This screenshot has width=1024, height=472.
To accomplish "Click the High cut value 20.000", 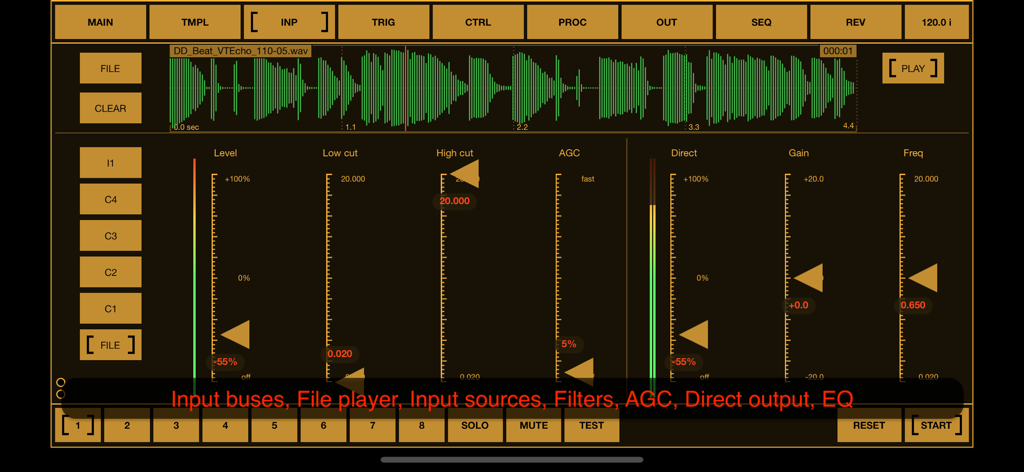I will click(x=455, y=201).
